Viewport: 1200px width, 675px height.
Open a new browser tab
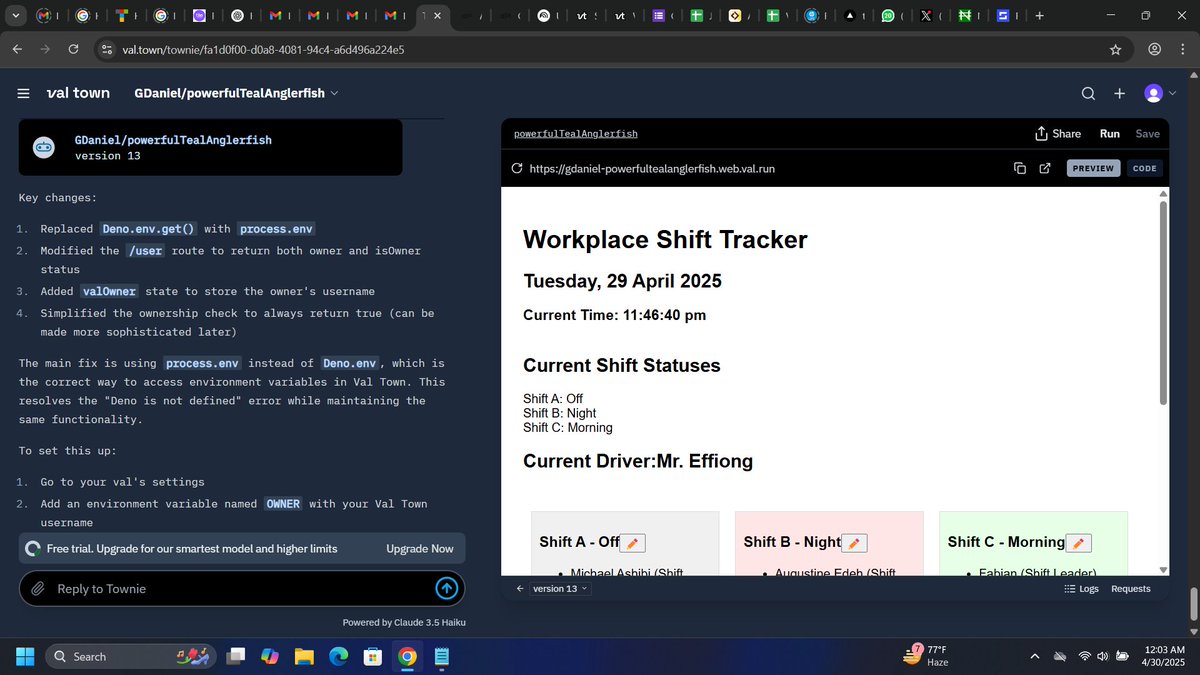click(1040, 16)
